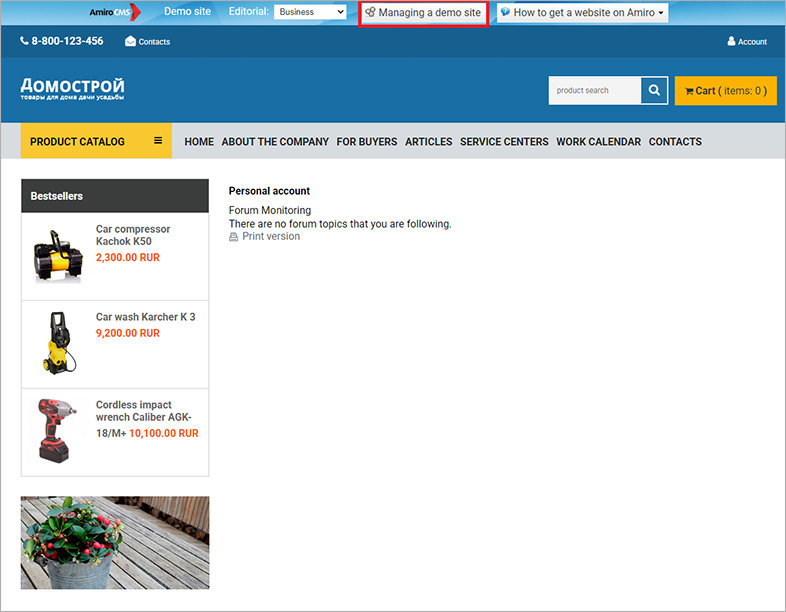Expand How to get a website on Amiro
The width and height of the screenshot is (786, 612).
coord(581,12)
